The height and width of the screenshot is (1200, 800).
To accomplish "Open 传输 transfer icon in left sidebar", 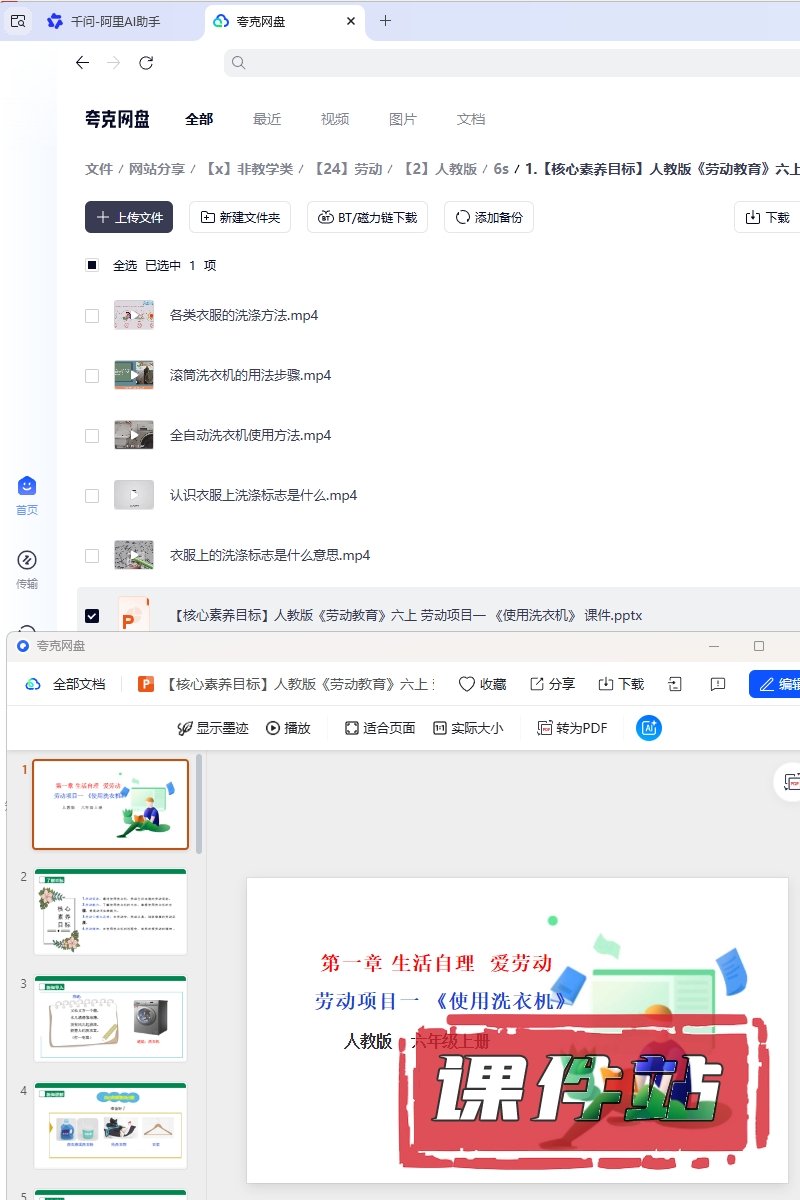I will pyautogui.click(x=27, y=560).
